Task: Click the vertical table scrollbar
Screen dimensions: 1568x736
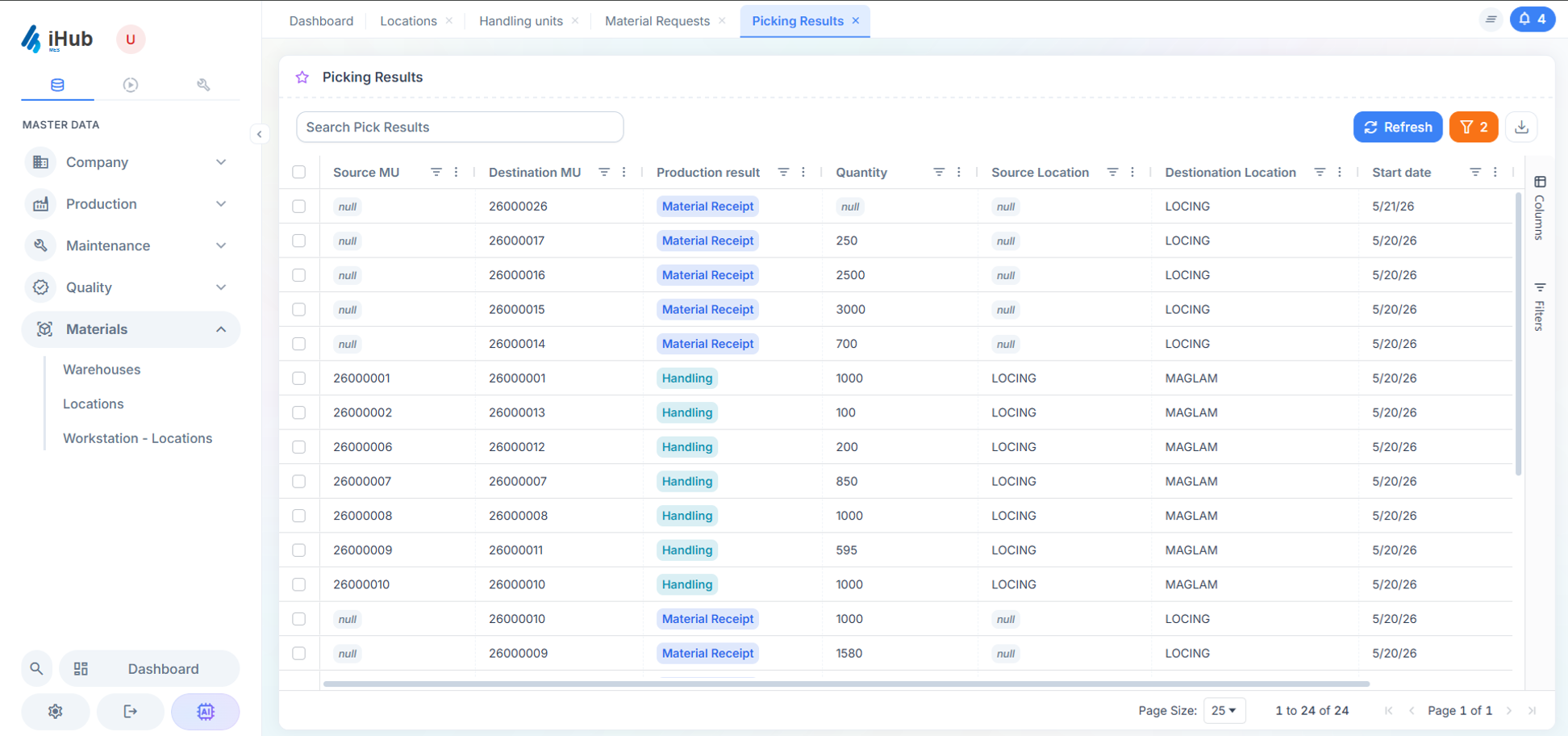Action: [1519, 334]
